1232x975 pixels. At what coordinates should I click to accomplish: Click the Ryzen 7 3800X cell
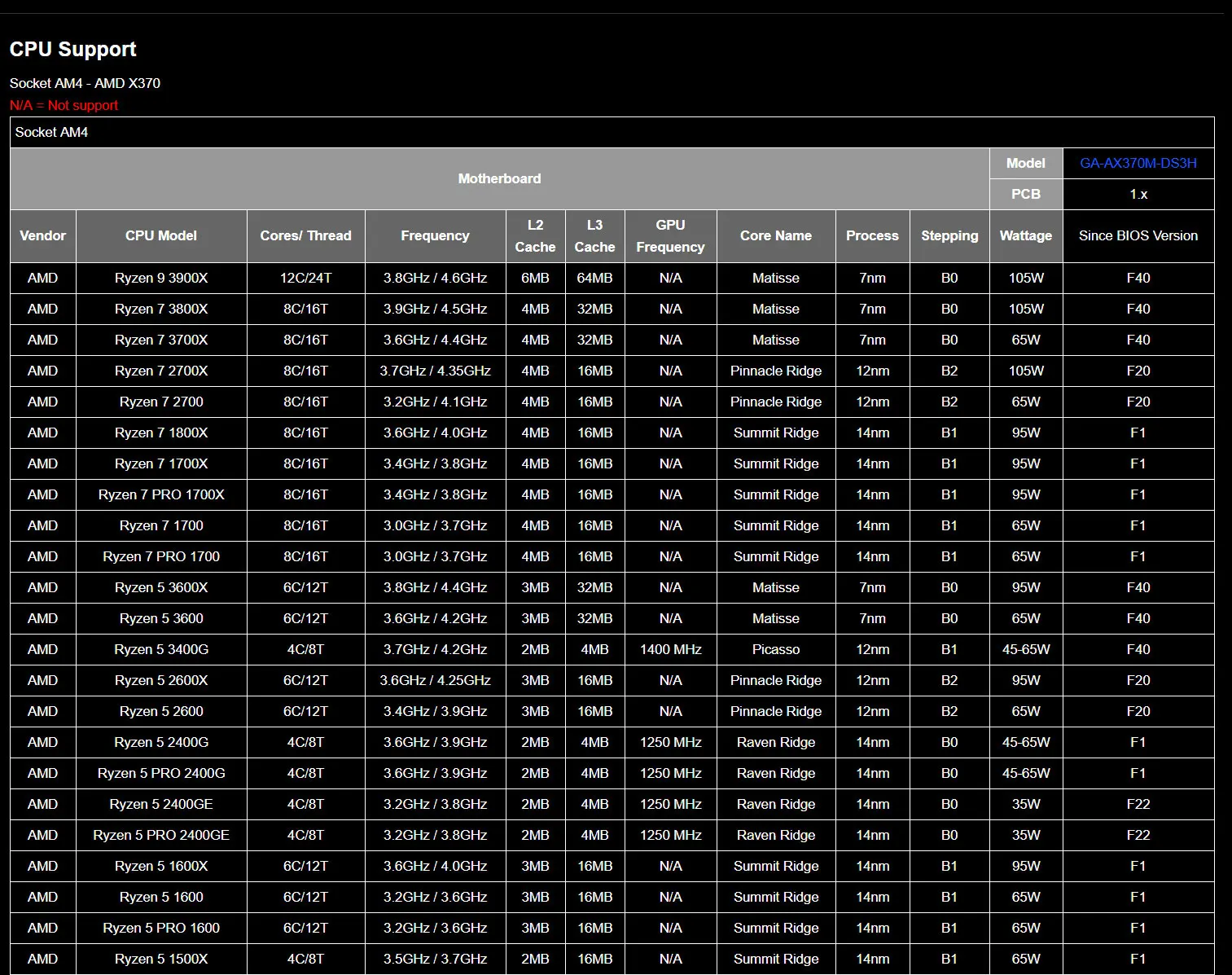(161, 309)
